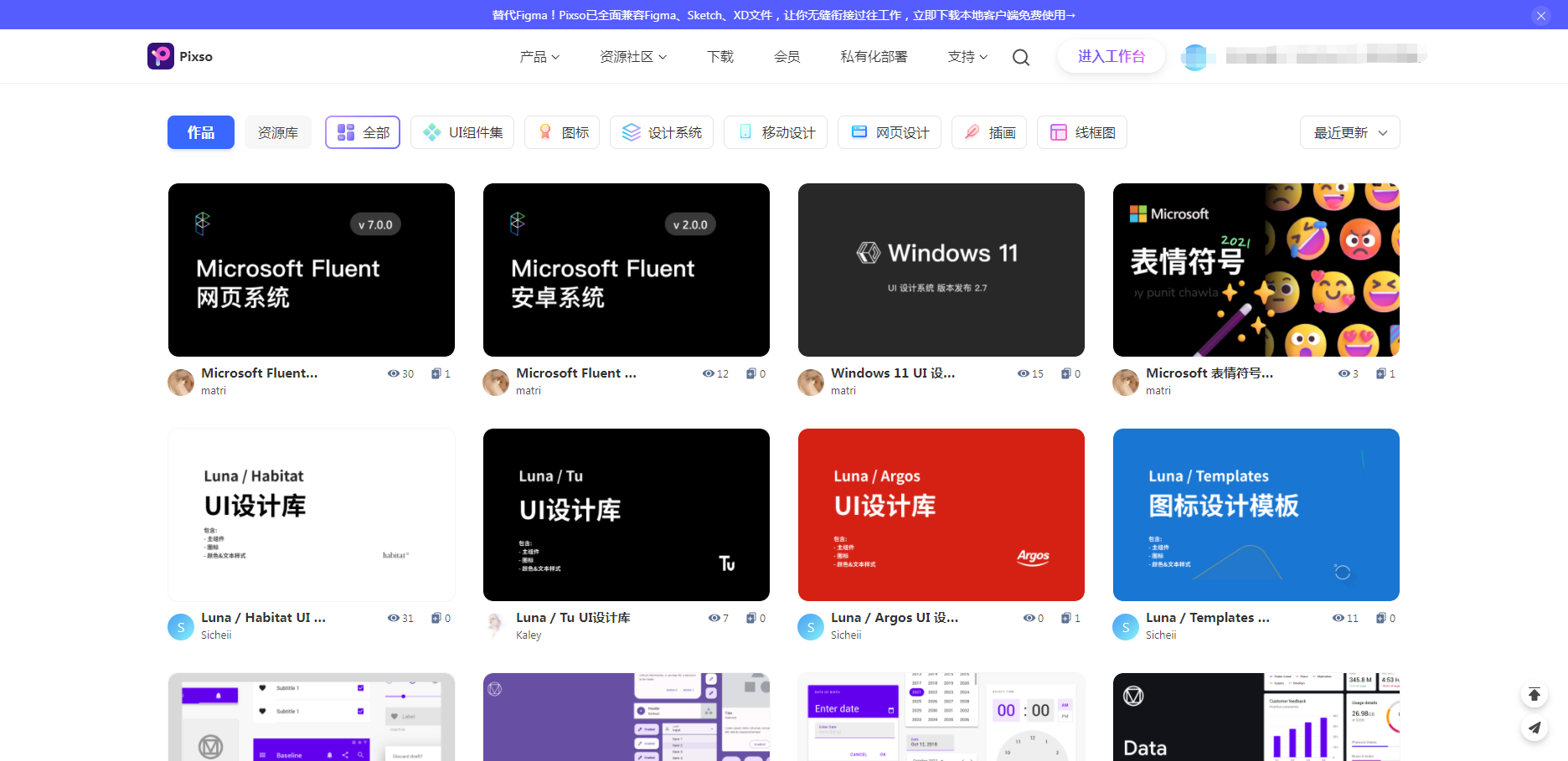Filter by 设计系统 category

tap(662, 132)
